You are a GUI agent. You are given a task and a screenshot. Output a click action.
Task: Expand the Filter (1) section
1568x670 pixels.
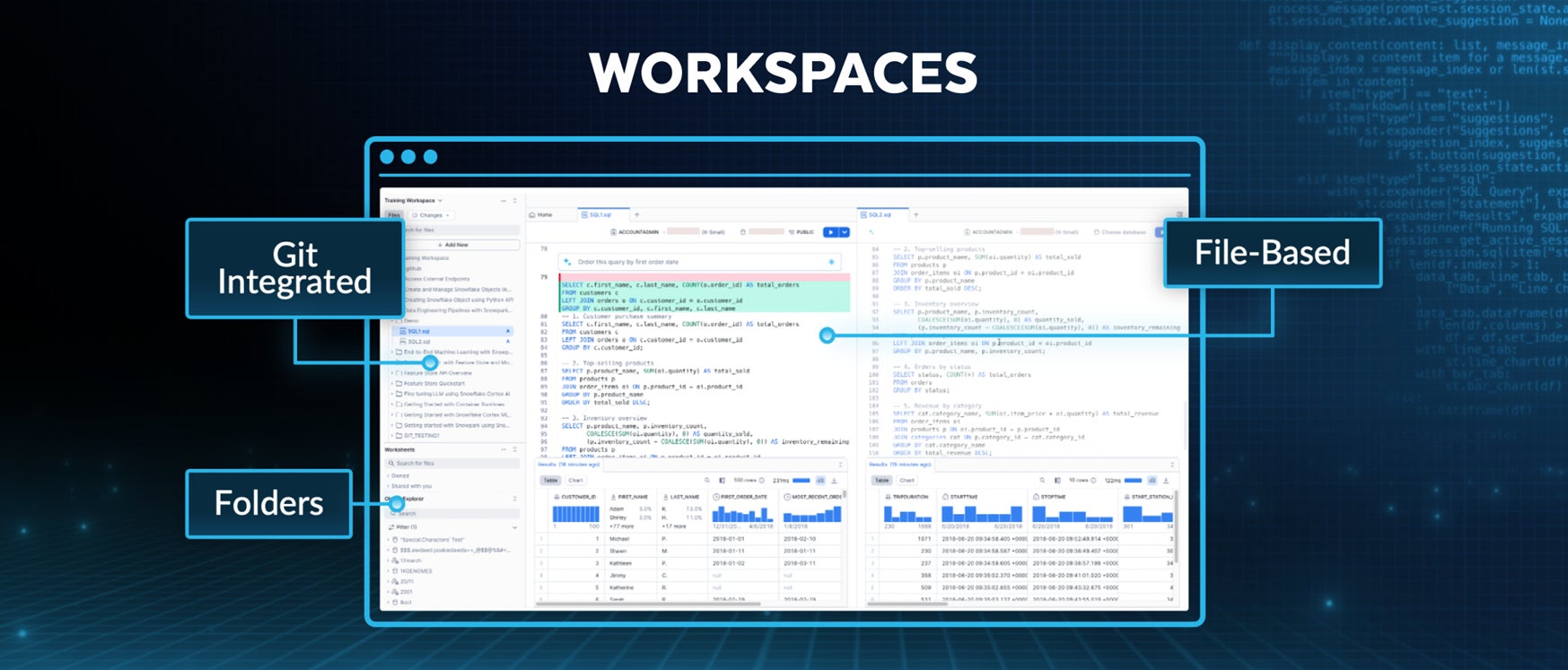[451, 527]
